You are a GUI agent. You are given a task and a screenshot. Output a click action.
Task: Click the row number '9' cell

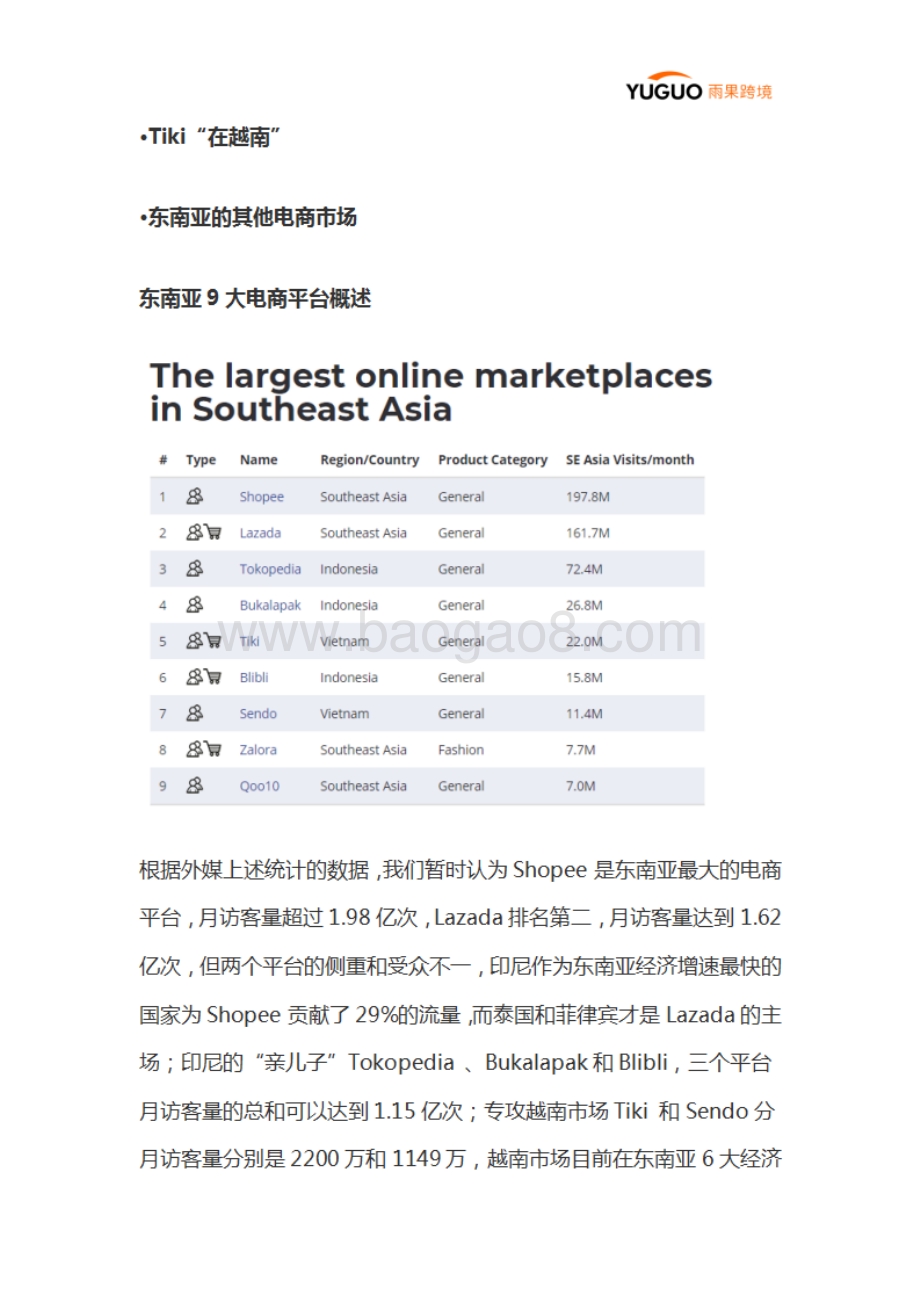tap(163, 786)
